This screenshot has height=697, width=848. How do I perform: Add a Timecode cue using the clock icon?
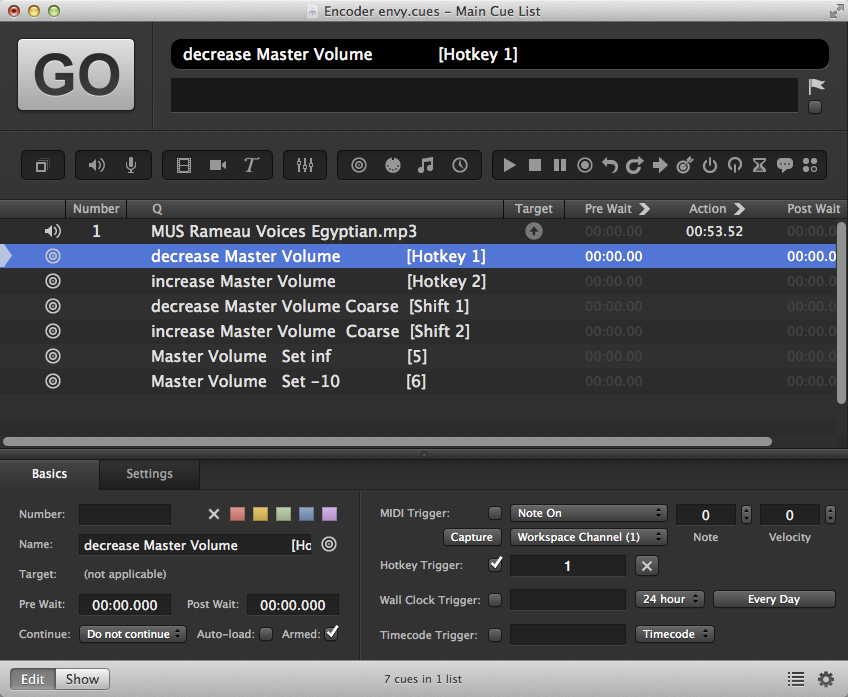(460, 165)
